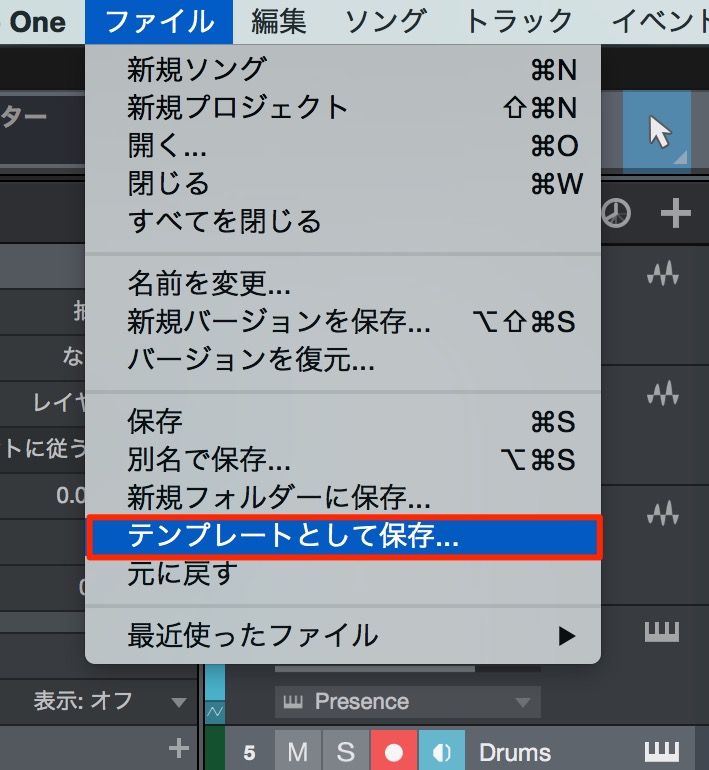The width and height of the screenshot is (709, 770).
Task: Select the Arrow tool
Action: click(657, 131)
